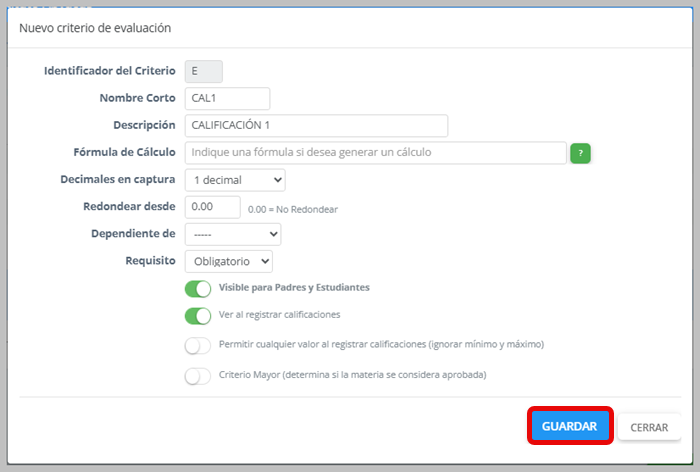Click the Descripción field with CALIFICACIÓN 1
700x472 pixels.
click(x=316, y=125)
